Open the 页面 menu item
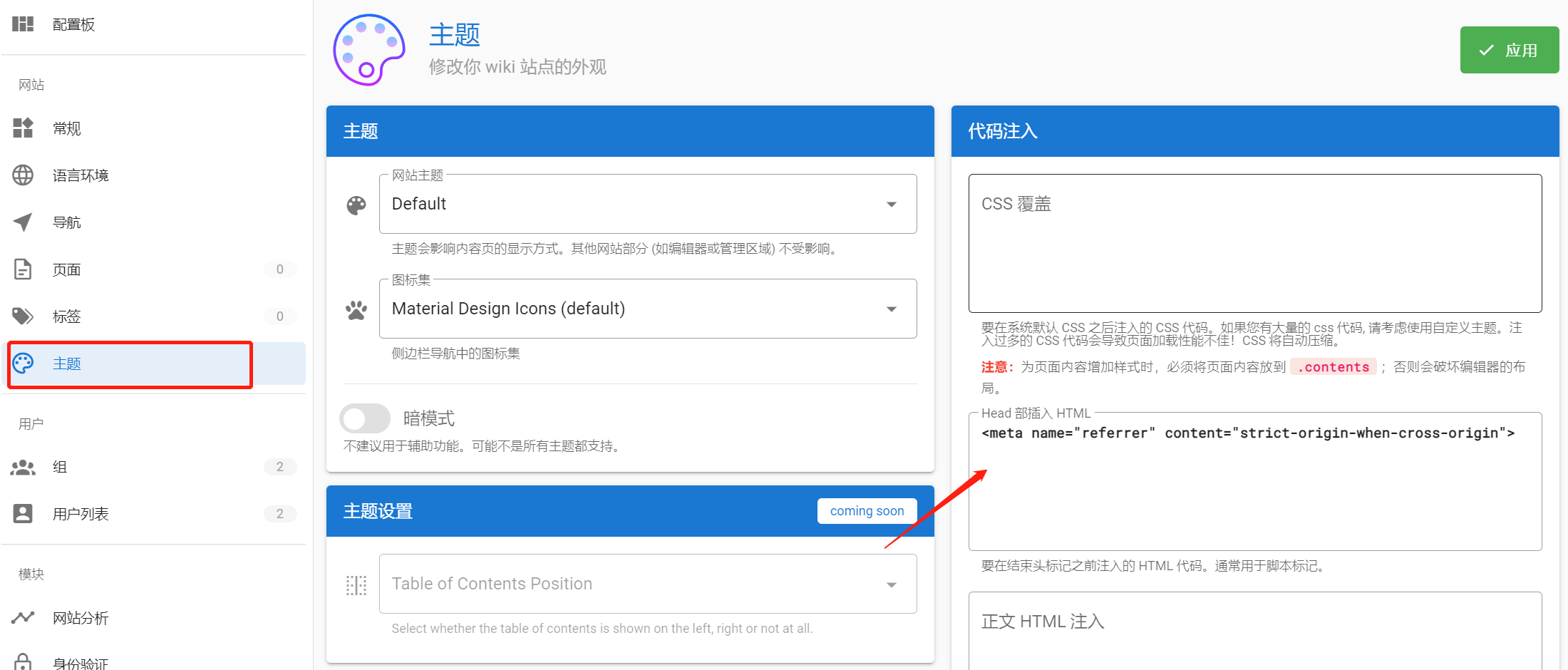 (x=153, y=269)
